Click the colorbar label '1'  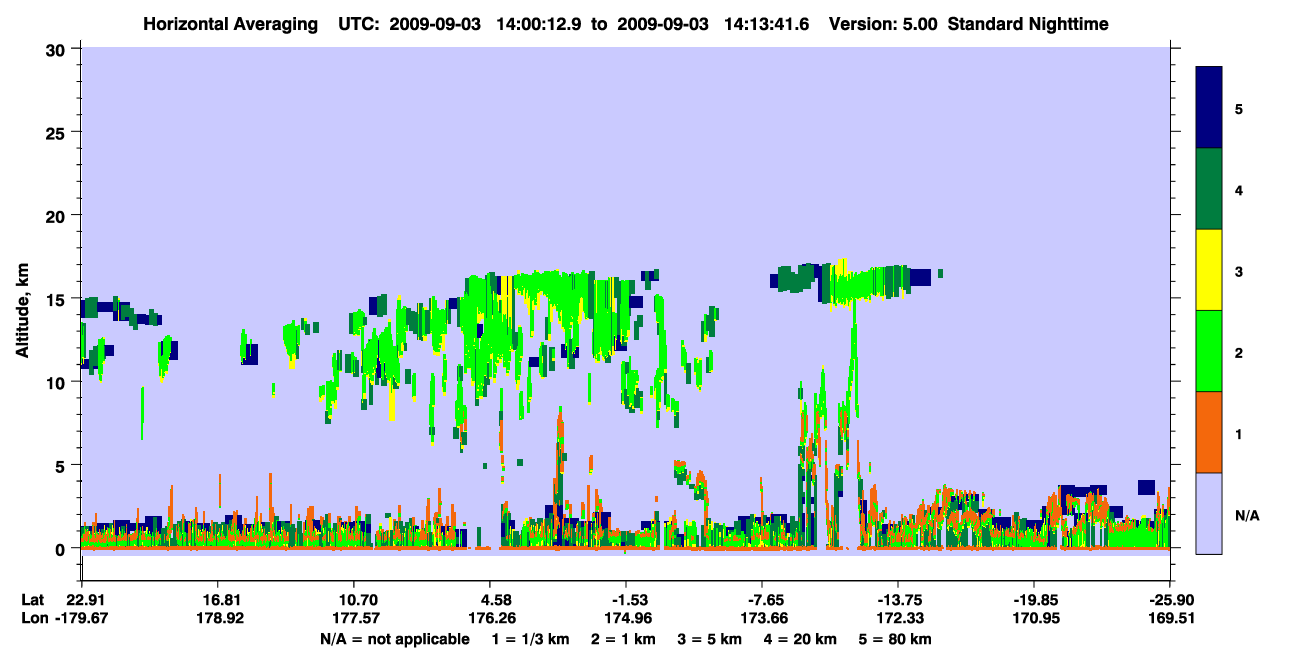(1239, 434)
